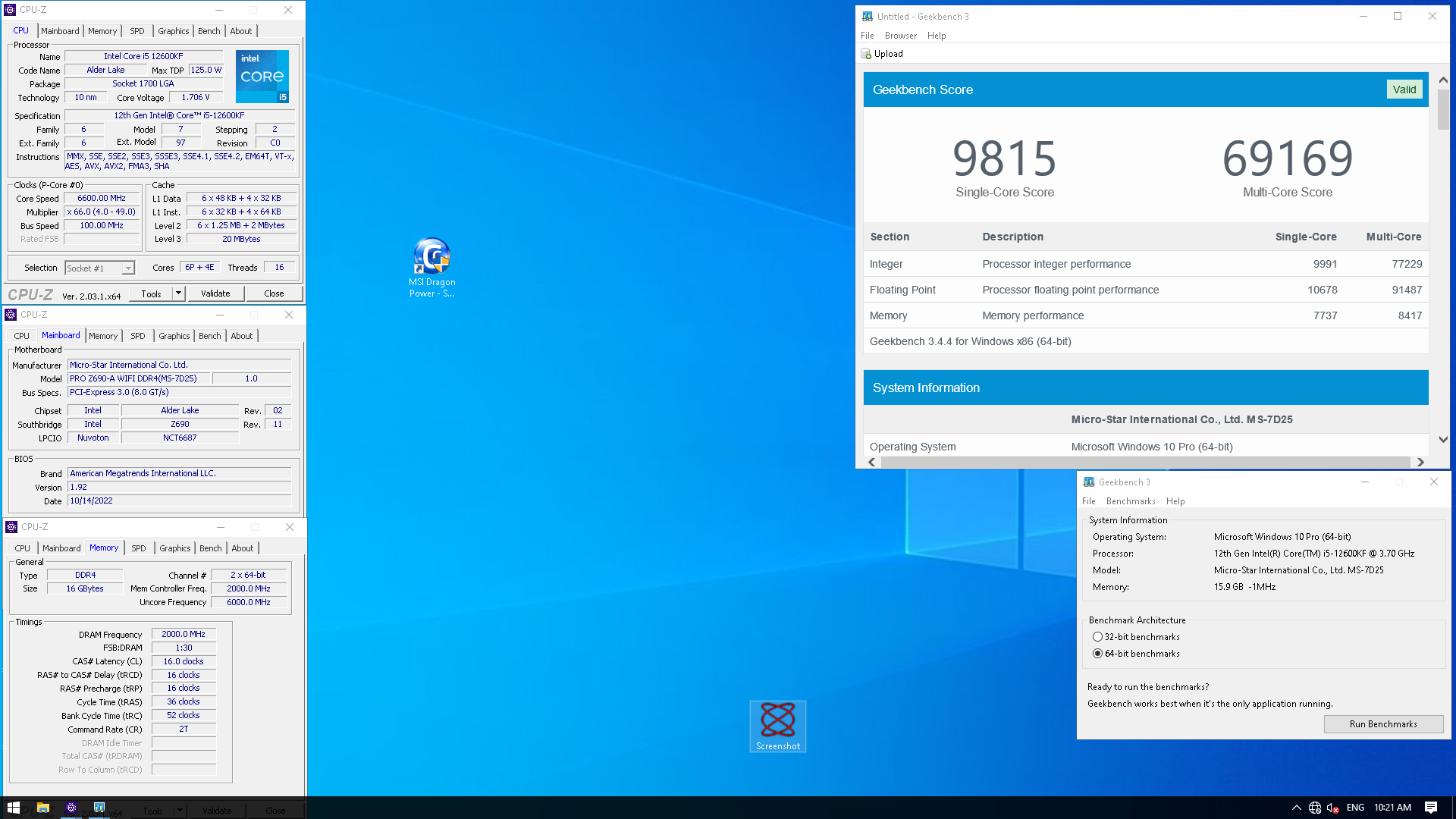This screenshot has width=1456, height=819.
Task: Open File menu in Geekbench results window
Action: pyautogui.click(x=868, y=36)
